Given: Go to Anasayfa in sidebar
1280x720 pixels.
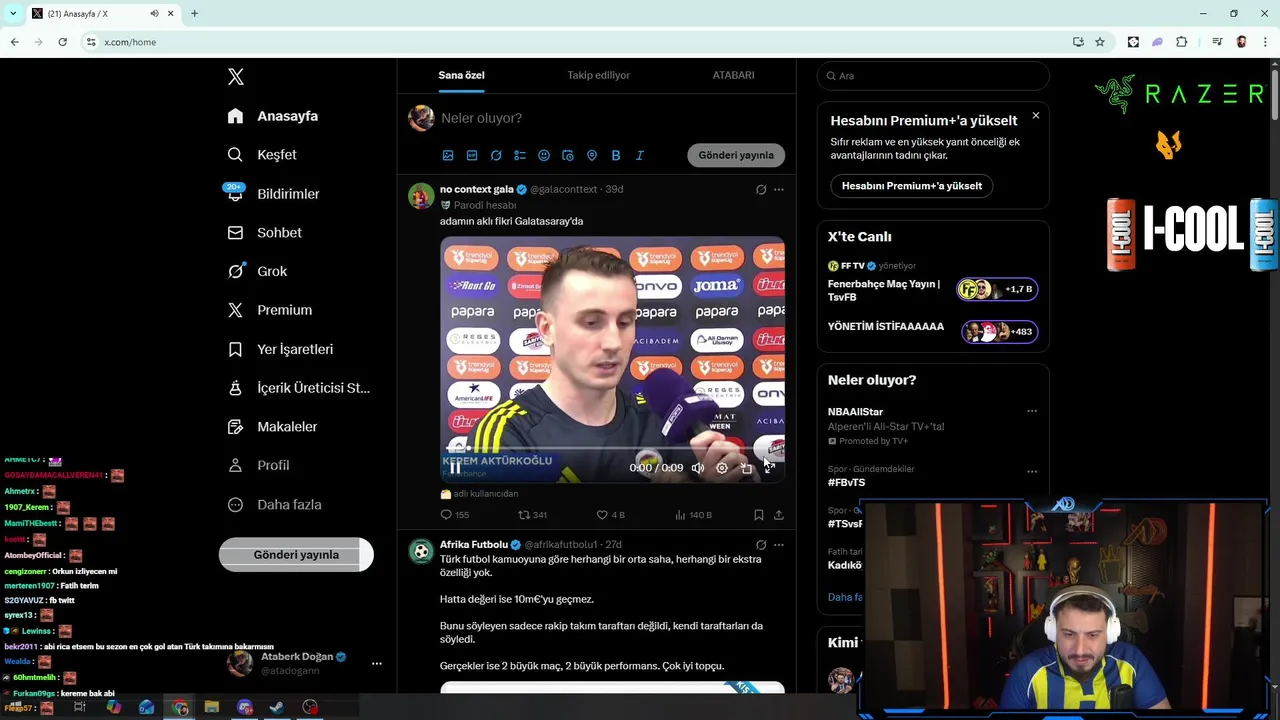Looking at the screenshot, I should click(273, 116).
